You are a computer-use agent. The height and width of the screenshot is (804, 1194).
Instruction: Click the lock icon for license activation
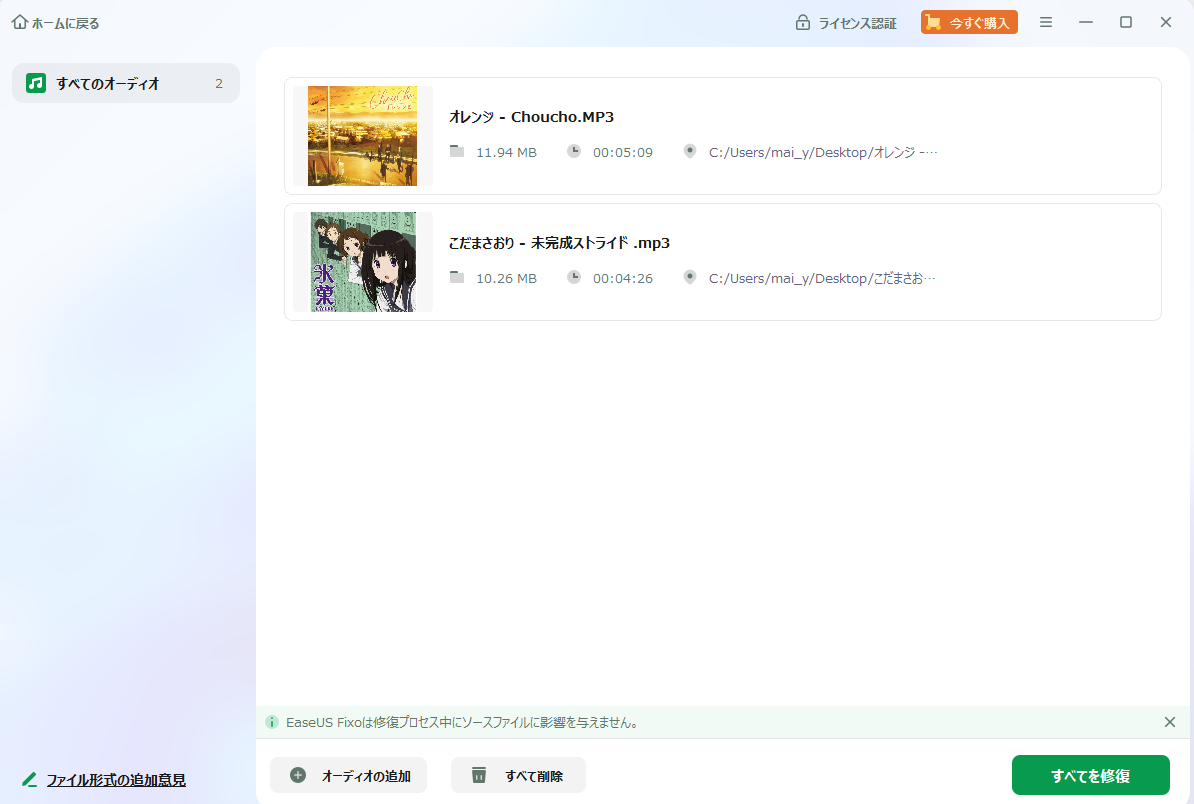coord(802,23)
